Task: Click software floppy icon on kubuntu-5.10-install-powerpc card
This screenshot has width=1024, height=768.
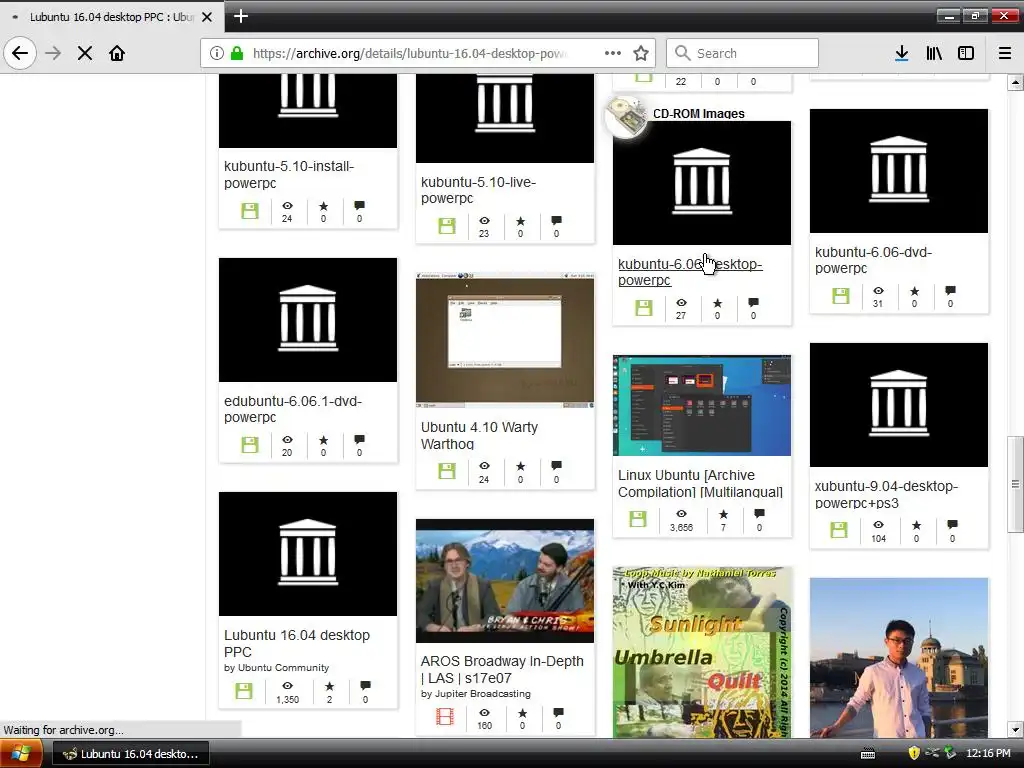Action: coord(250,211)
